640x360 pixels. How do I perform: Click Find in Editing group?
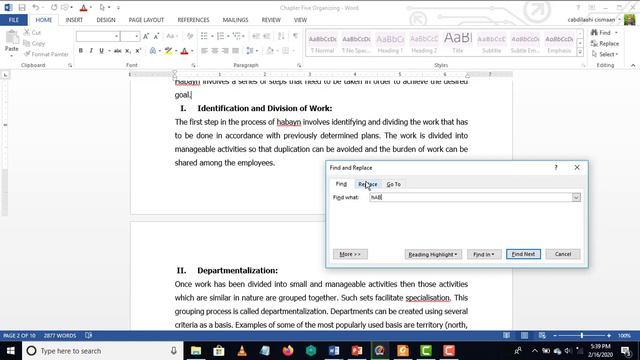pos(602,32)
